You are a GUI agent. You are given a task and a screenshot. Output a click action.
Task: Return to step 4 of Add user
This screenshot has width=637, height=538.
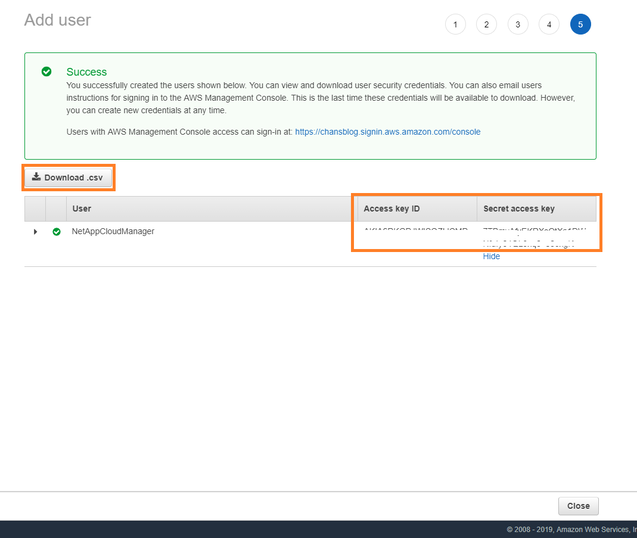point(549,24)
